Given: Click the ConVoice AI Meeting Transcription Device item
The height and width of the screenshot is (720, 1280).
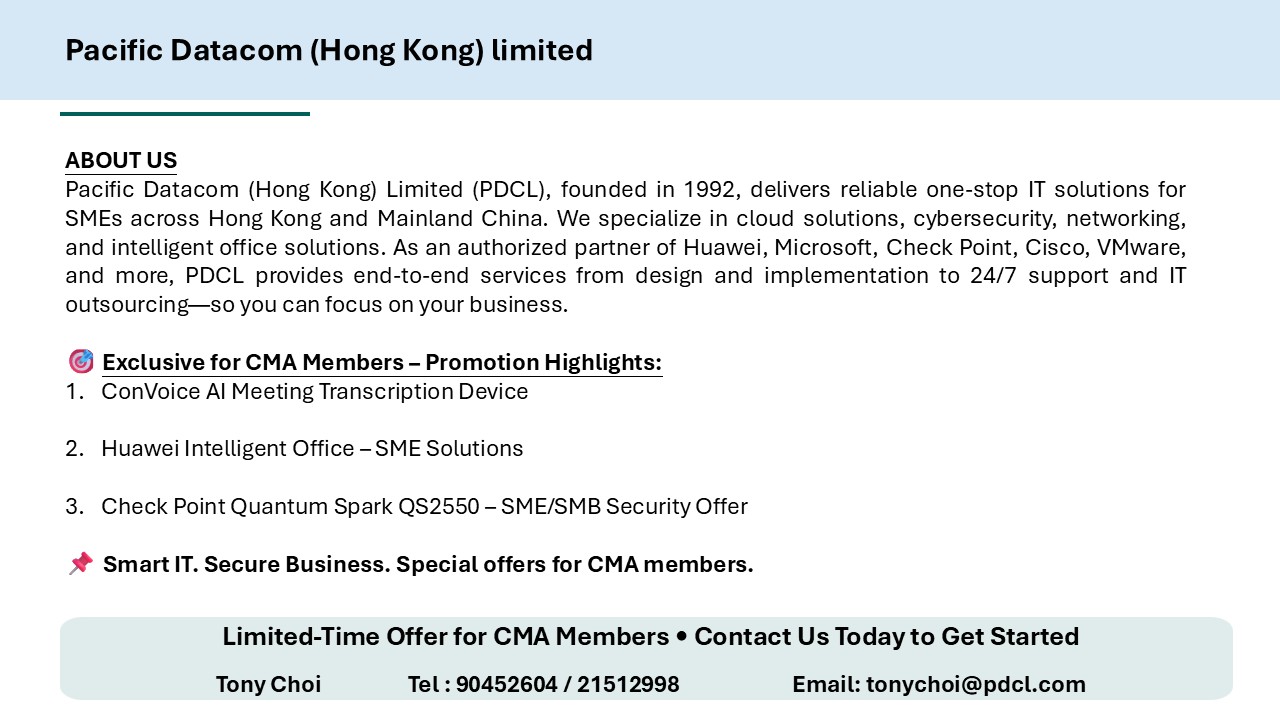Looking at the screenshot, I should pyautogui.click(x=314, y=391).
